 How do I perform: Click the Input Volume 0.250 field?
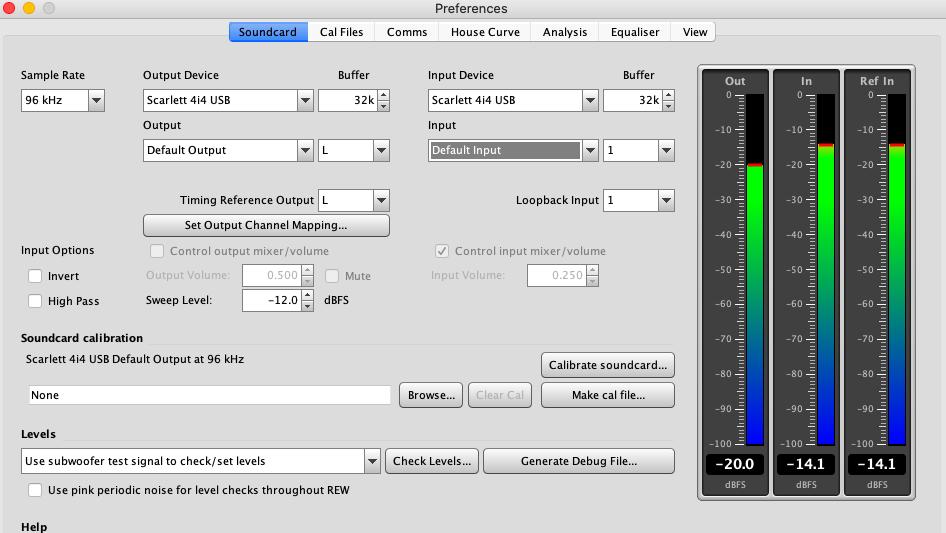556,275
